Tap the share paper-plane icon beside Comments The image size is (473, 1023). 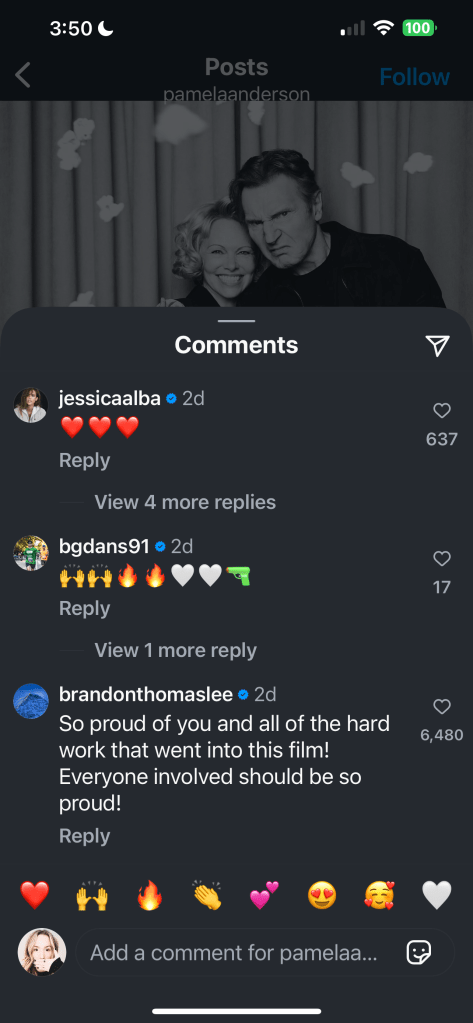(437, 346)
